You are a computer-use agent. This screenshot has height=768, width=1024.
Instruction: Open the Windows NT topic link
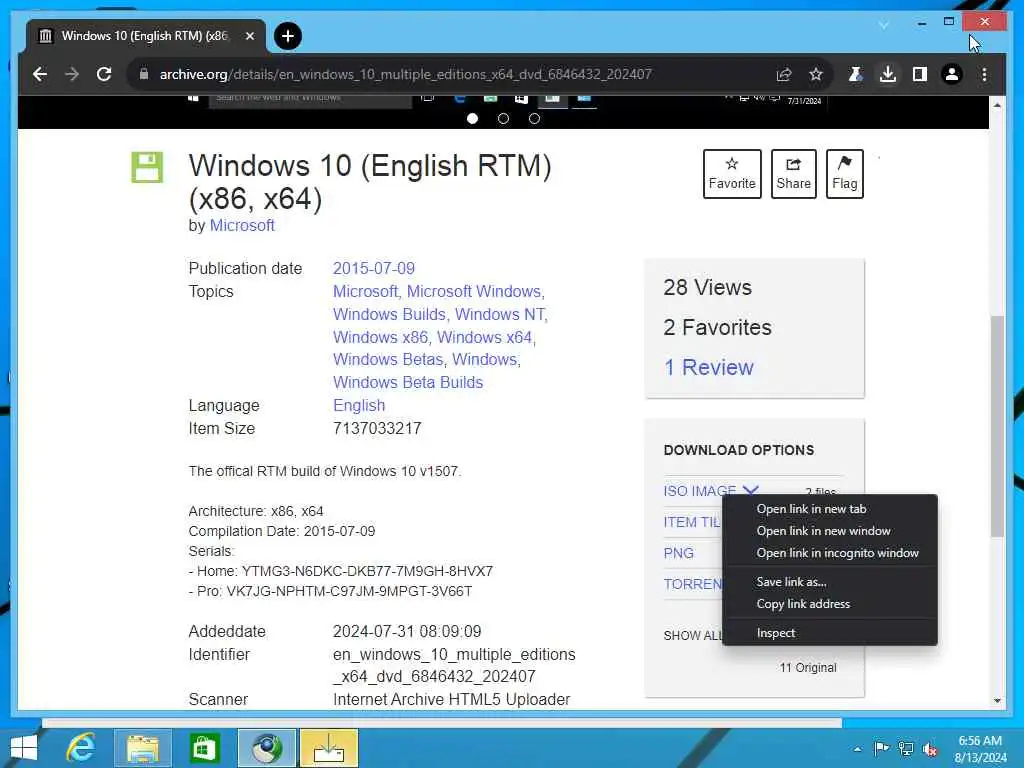coord(501,314)
